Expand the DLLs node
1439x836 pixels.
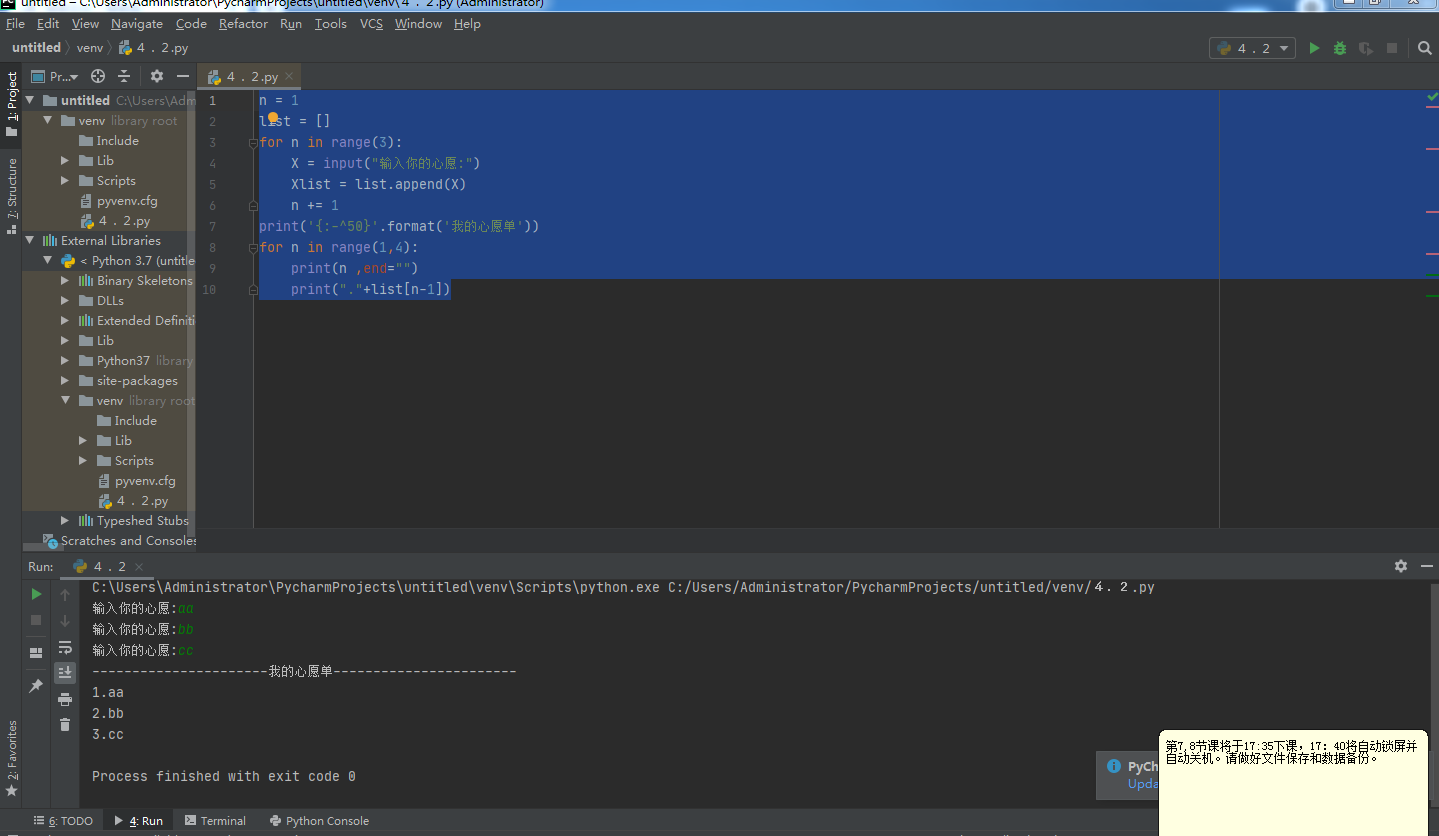tap(65, 300)
